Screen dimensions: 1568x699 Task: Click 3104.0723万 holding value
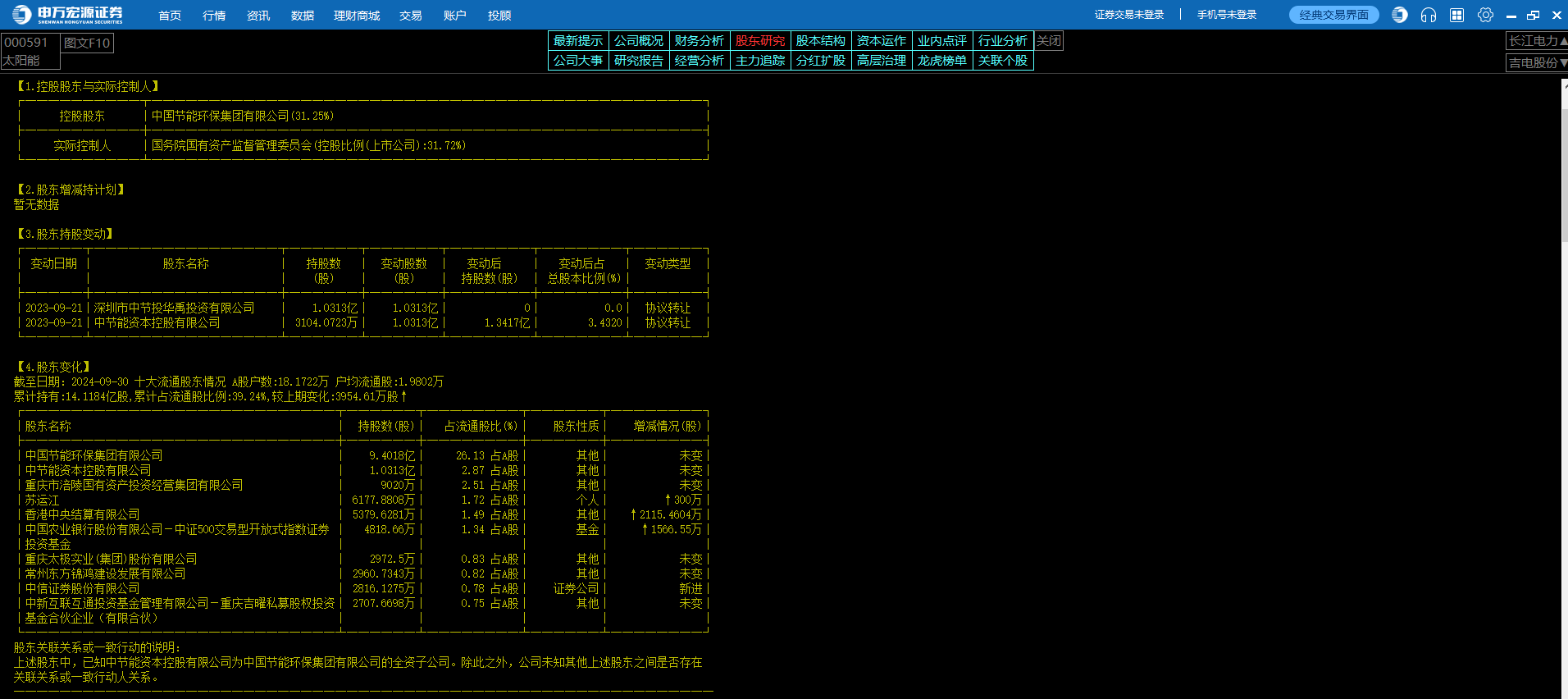click(x=326, y=322)
